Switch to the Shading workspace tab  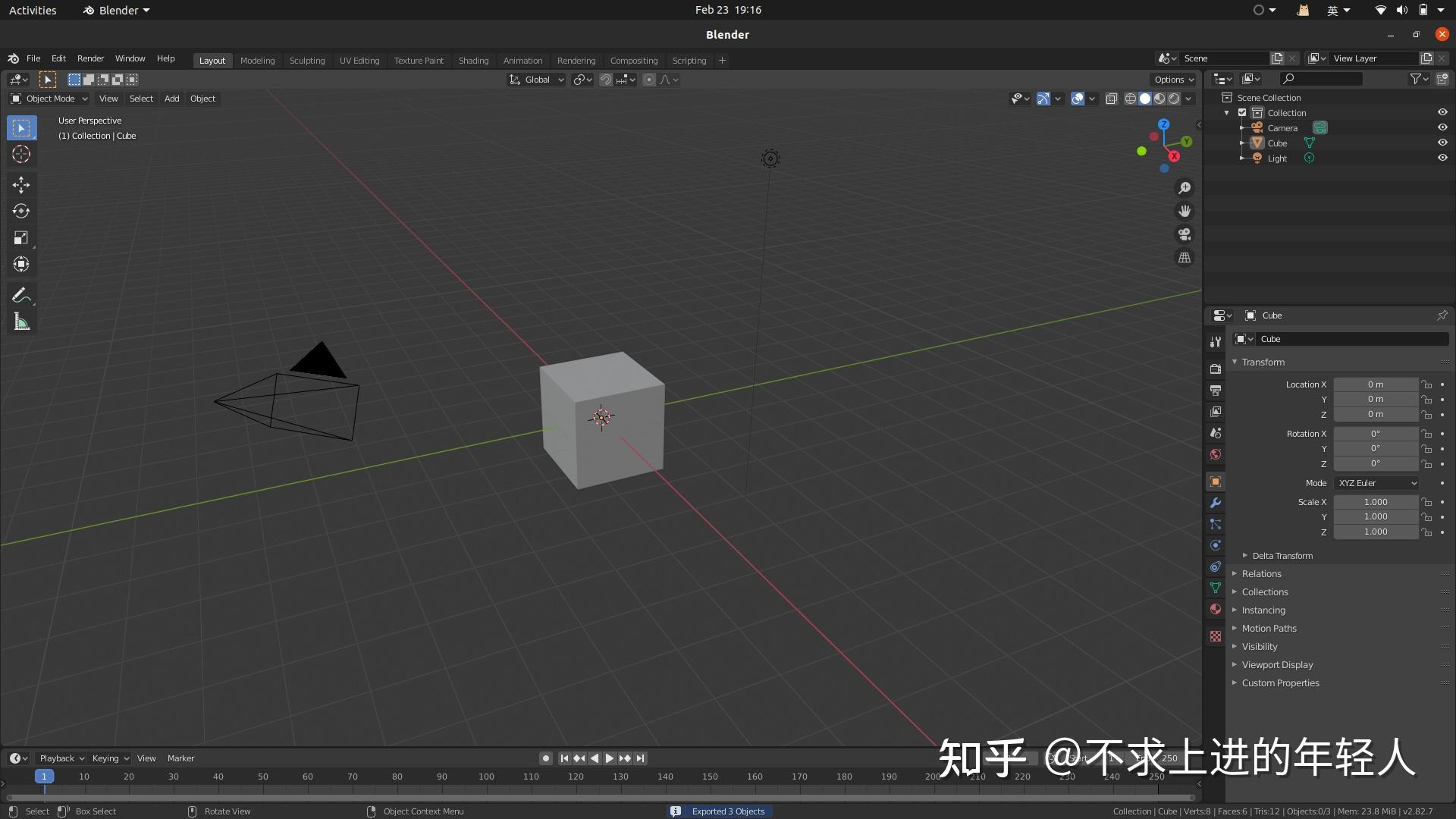click(472, 60)
